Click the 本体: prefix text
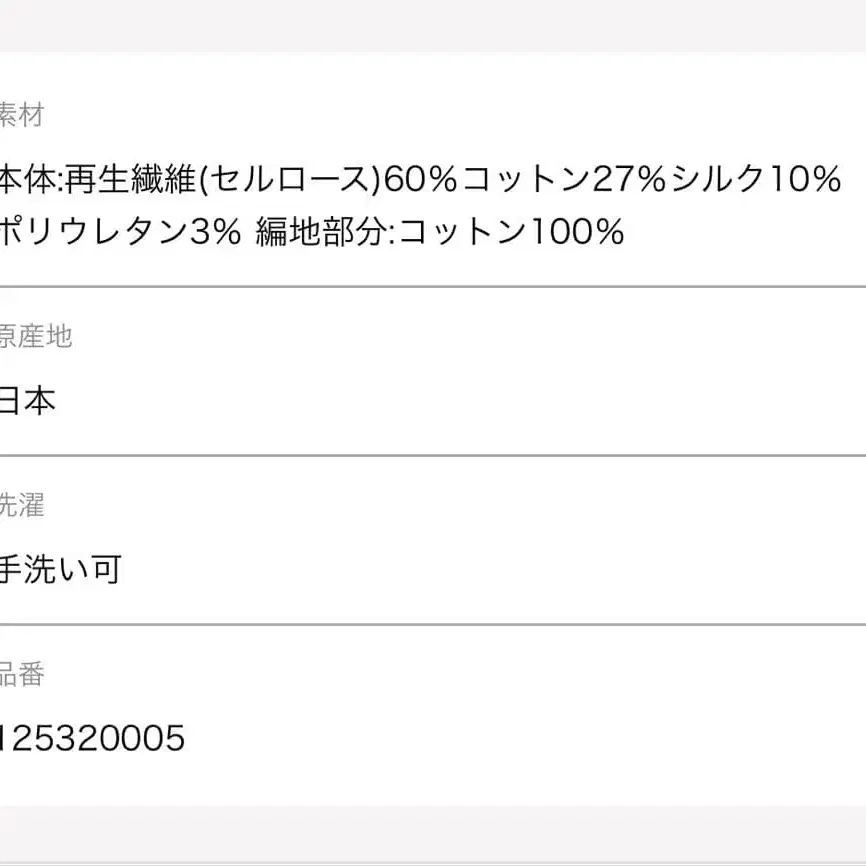Viewport: 866px width, 866px height. tap(32, 179)
